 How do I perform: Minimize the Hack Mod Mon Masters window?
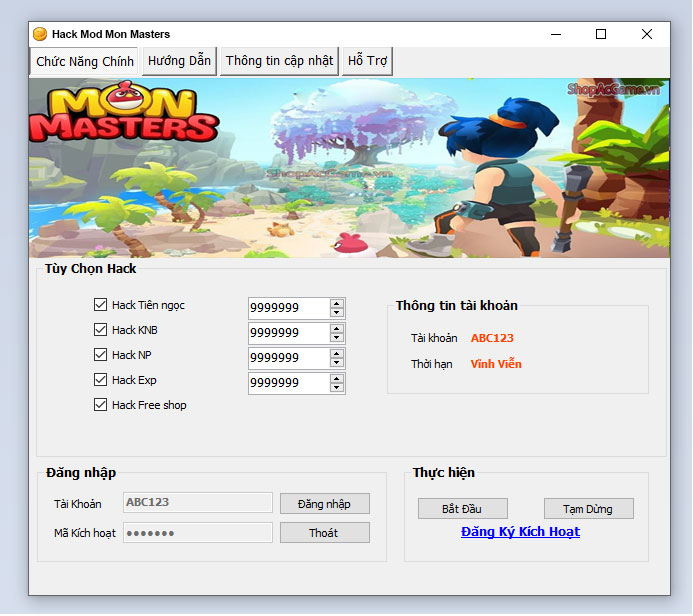(556, 34)
